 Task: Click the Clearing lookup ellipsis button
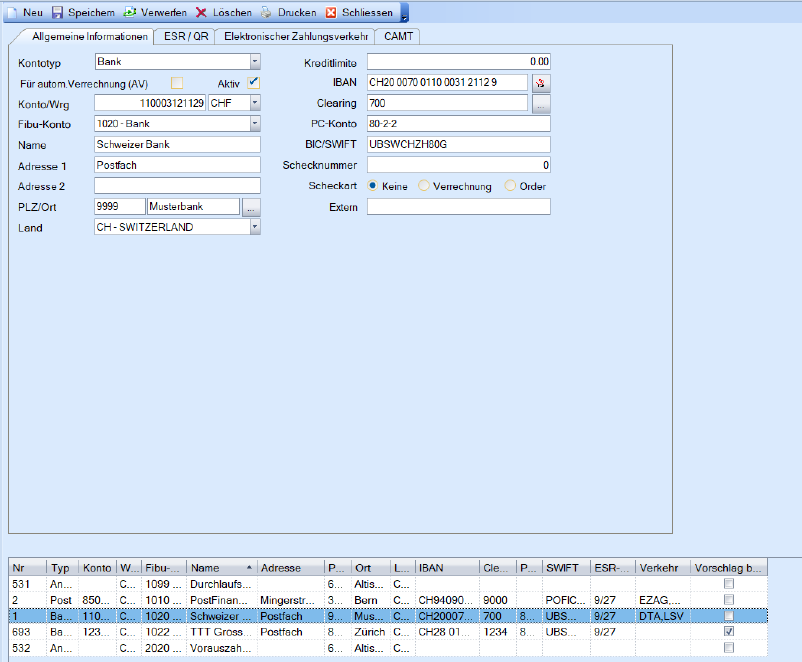pos(540,103)
